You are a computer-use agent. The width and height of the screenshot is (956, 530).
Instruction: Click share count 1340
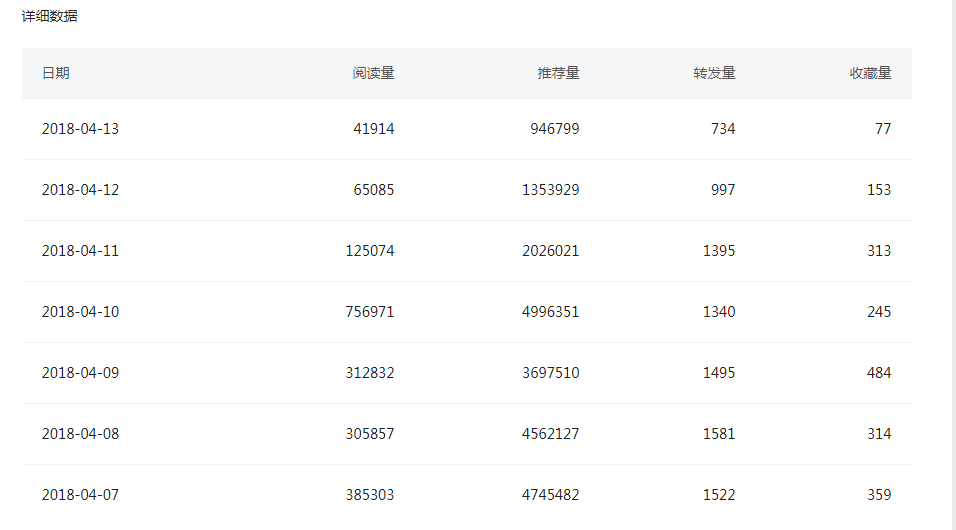pos(719,312)
